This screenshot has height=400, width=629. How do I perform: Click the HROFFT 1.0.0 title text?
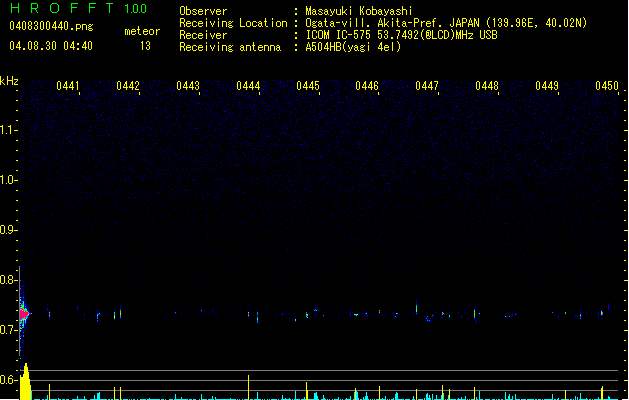[78, 8]
